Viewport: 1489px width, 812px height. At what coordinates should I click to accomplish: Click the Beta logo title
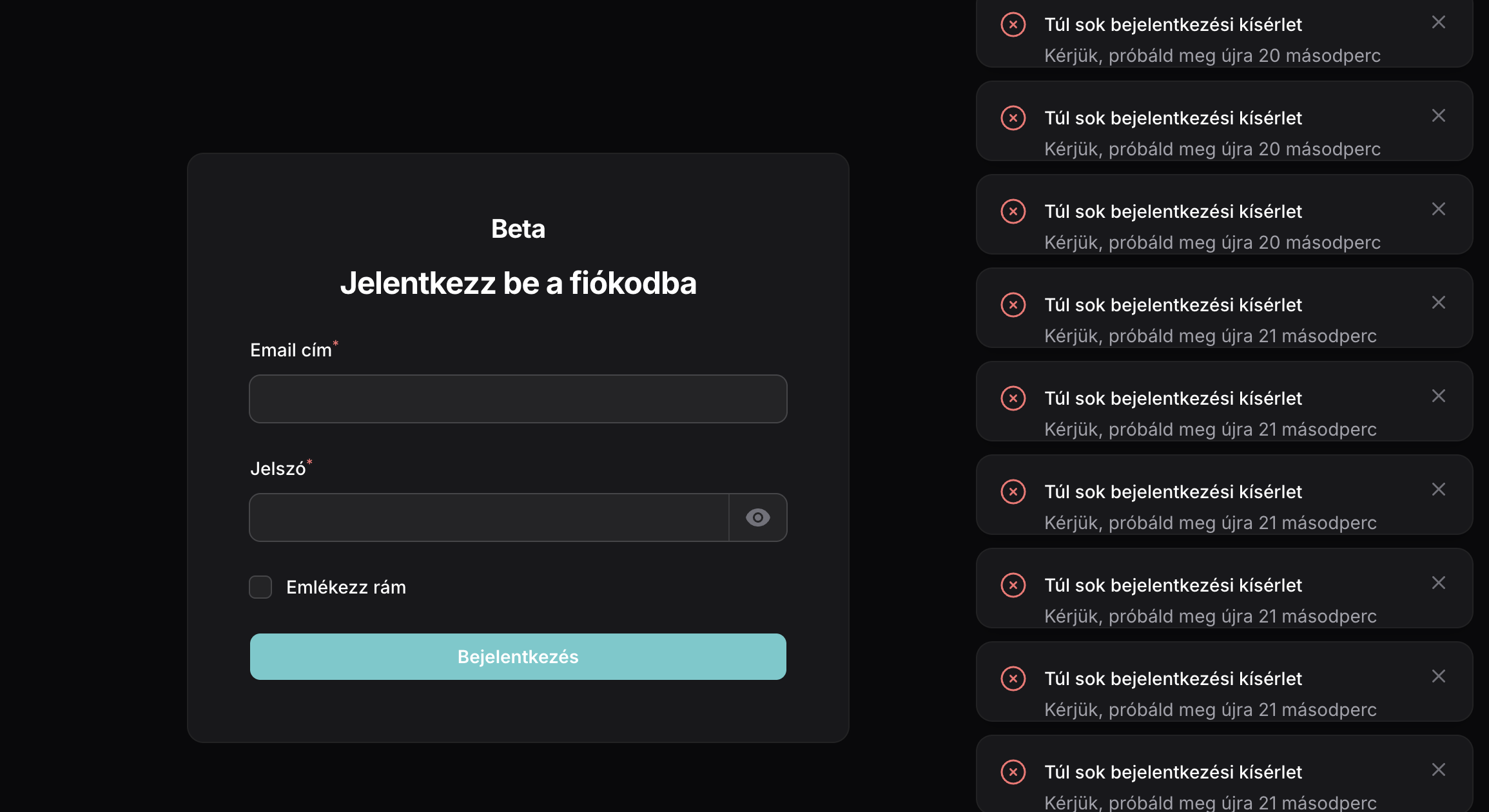(518, 229)
